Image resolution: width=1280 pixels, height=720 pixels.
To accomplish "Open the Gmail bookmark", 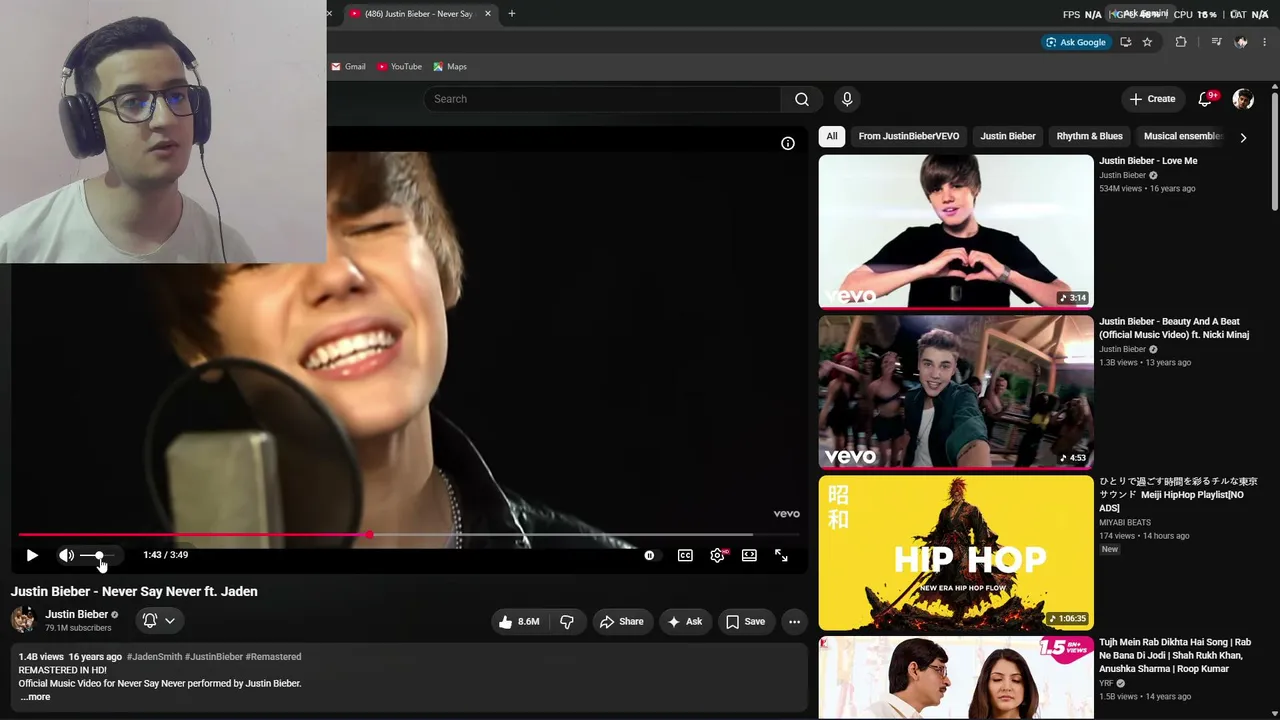I will (348, 67).
